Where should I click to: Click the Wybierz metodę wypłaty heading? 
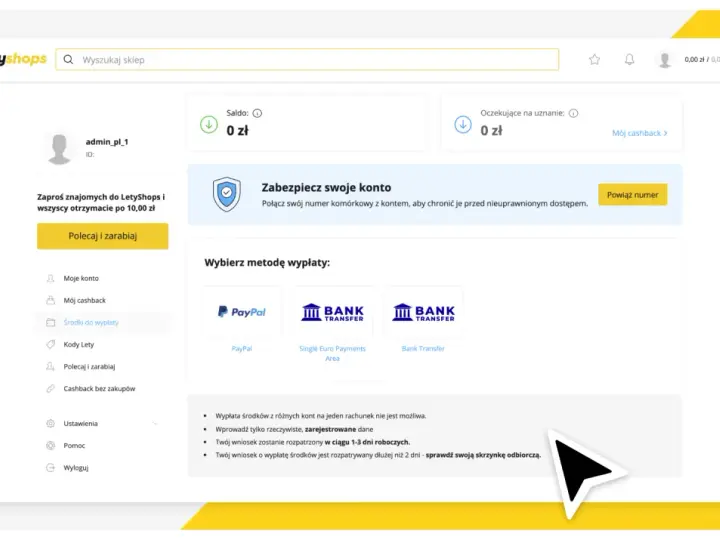coord(267,263)
